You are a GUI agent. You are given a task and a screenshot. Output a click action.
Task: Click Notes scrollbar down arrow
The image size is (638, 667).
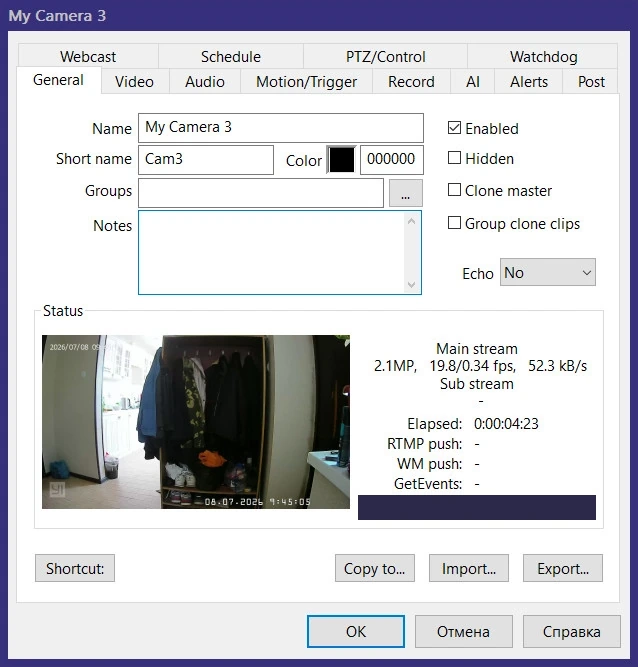(x=411, y=284)
